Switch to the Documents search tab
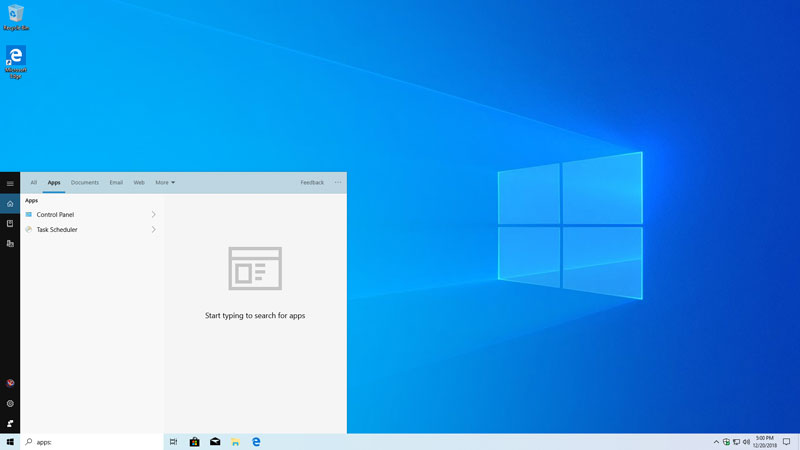Viewport: 800px width, 450px height. pyautogui.click(x=85, y=183)
